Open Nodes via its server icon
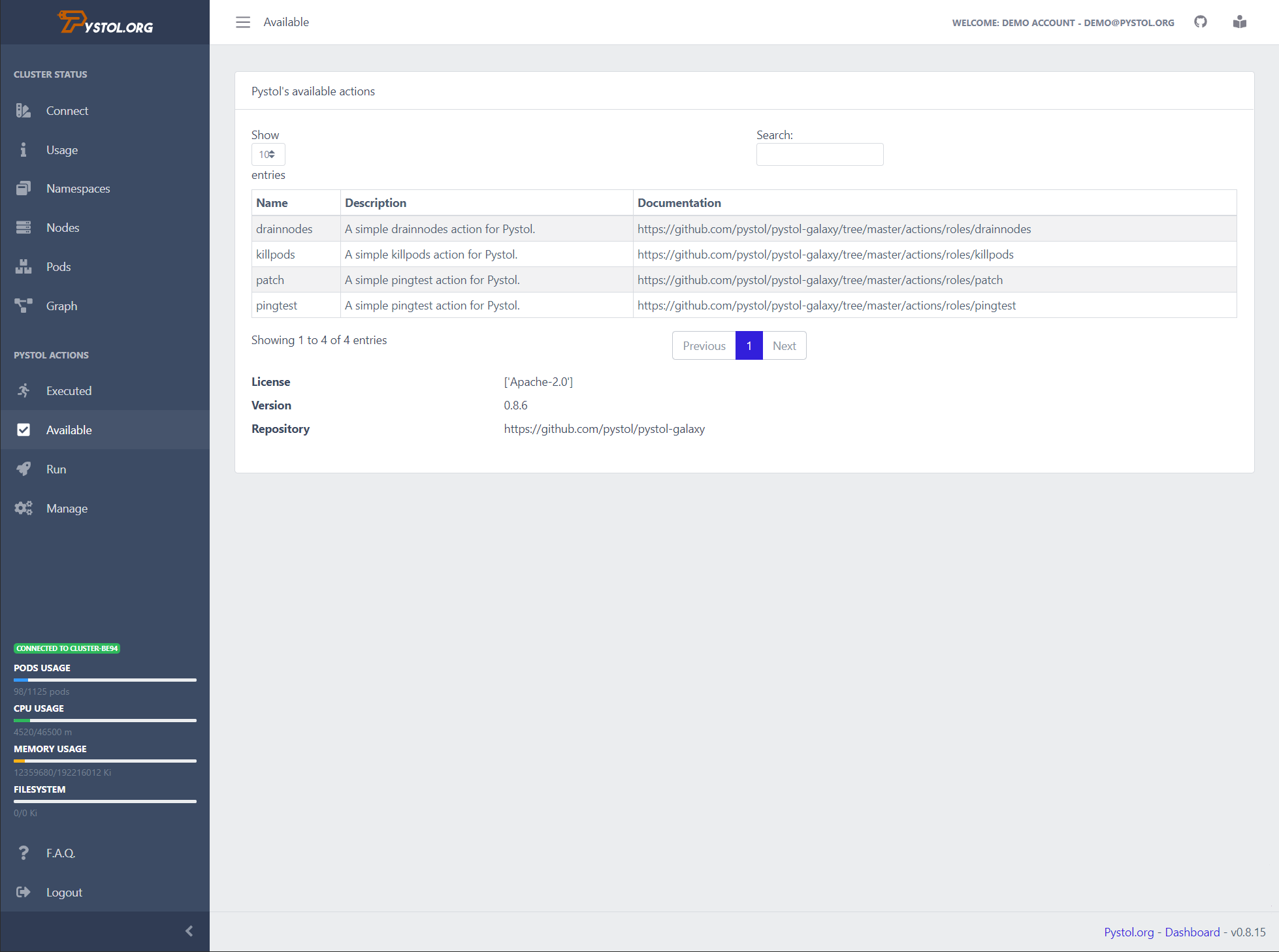This screenshot has height=952, width=1279. (24, 228)
